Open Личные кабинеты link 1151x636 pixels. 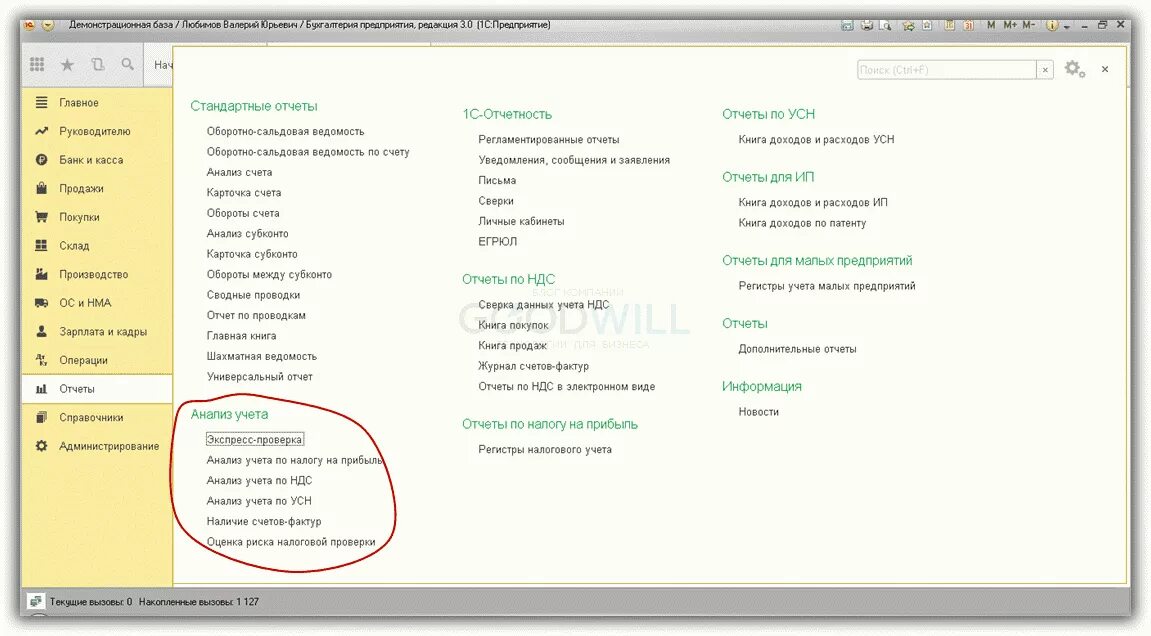[x=521, y=222]
